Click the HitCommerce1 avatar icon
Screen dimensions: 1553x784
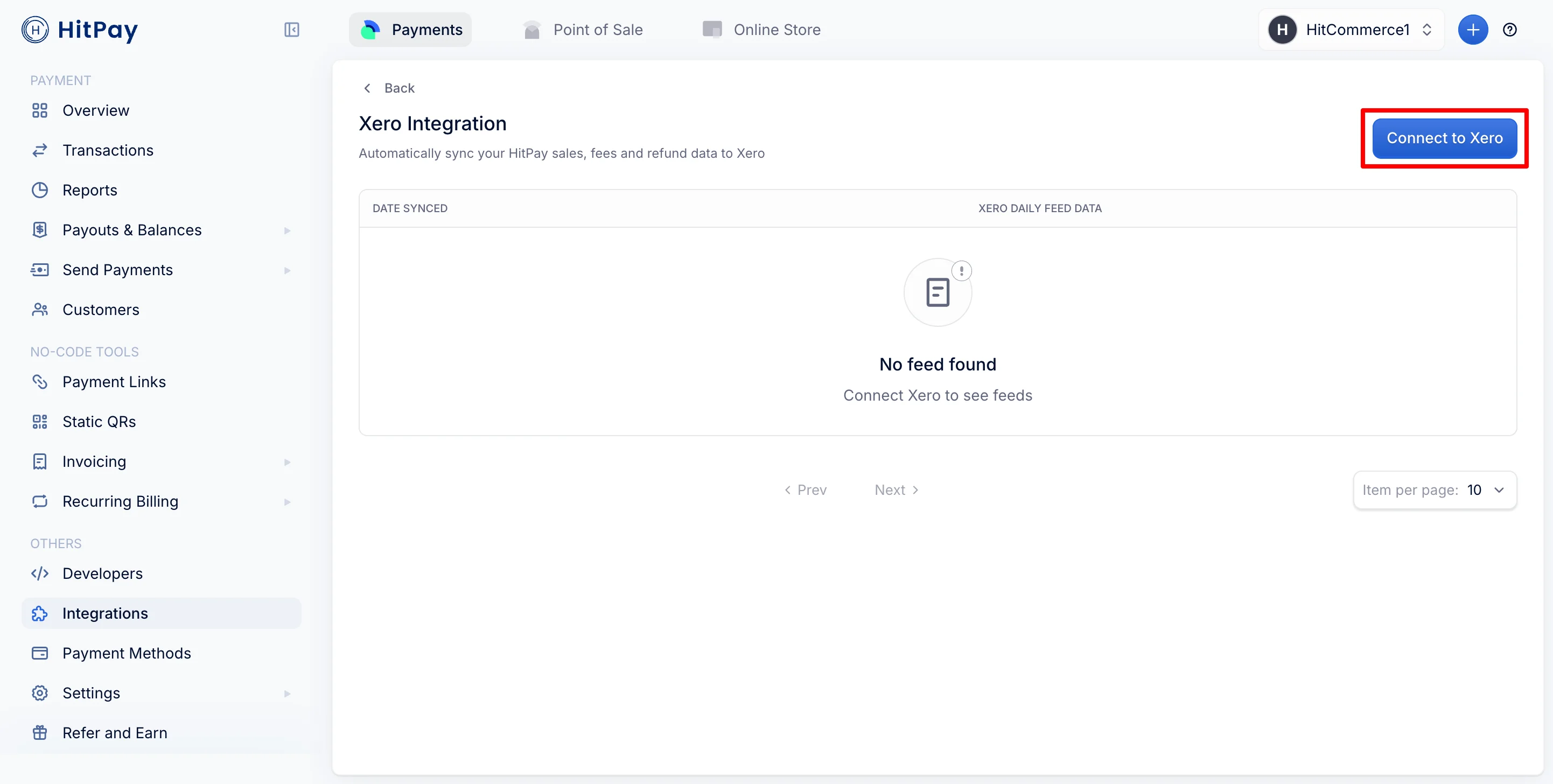1282,30
